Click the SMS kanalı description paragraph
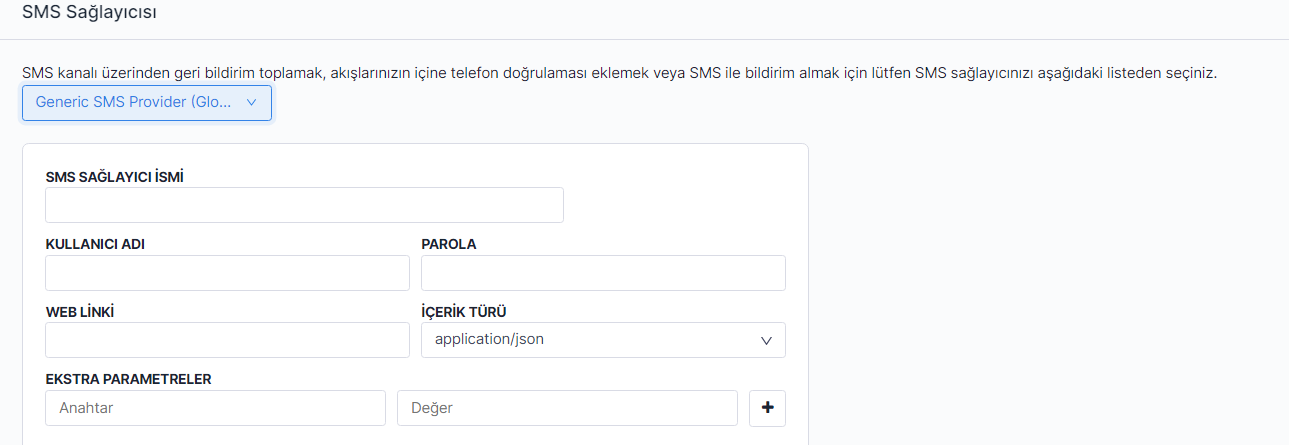This screenshot has width=1289, height=445. click(619, 73)
